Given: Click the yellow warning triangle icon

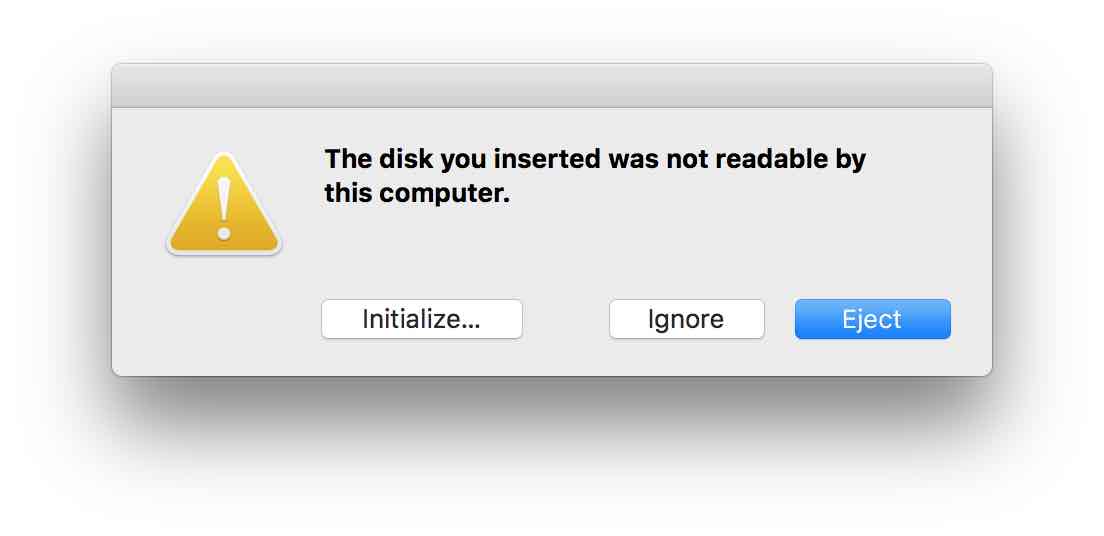Looking at the screenshot, I should click(x=224, y=205).
